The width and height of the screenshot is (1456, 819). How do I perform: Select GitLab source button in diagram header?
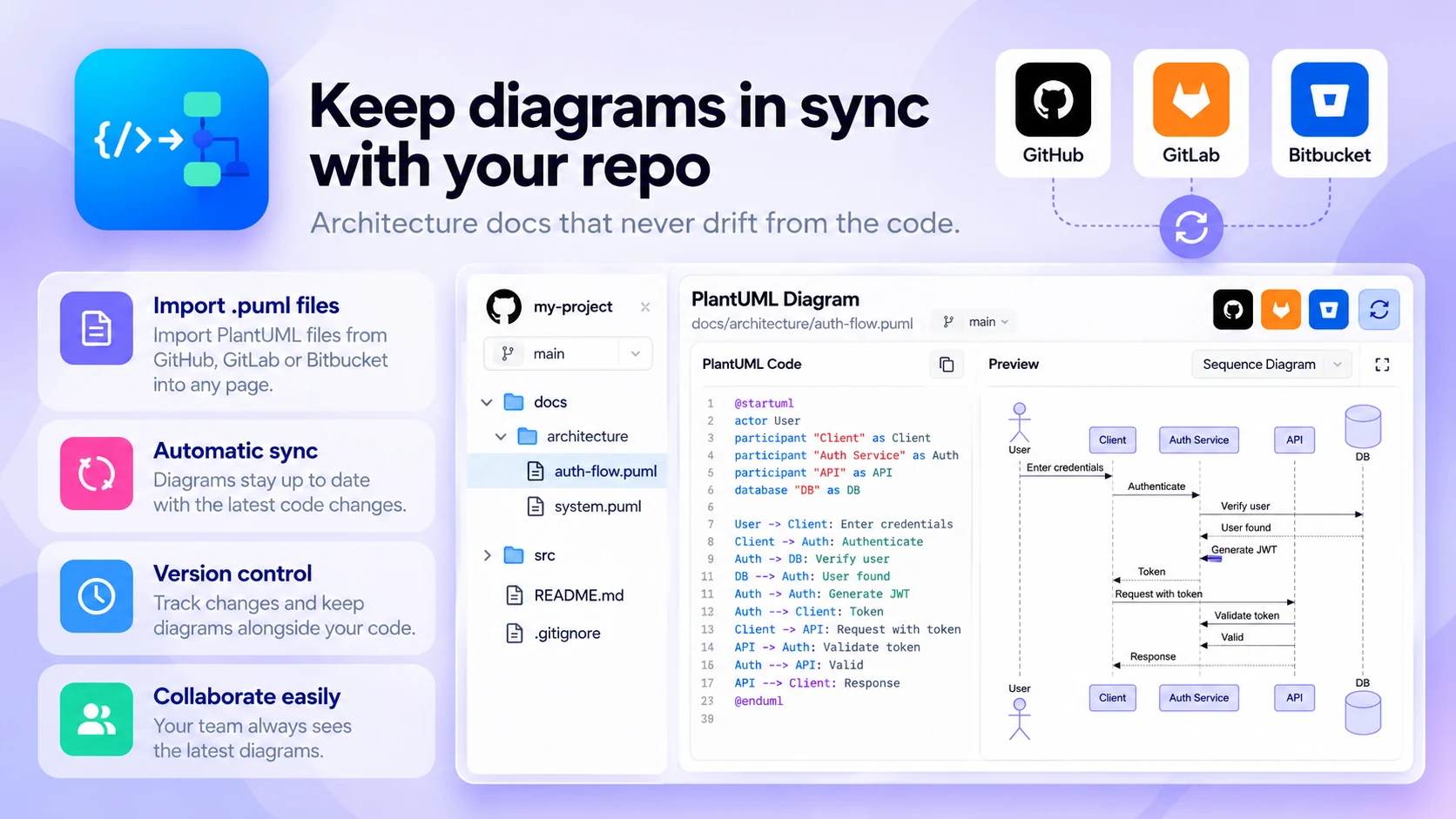pos(1281,309)
